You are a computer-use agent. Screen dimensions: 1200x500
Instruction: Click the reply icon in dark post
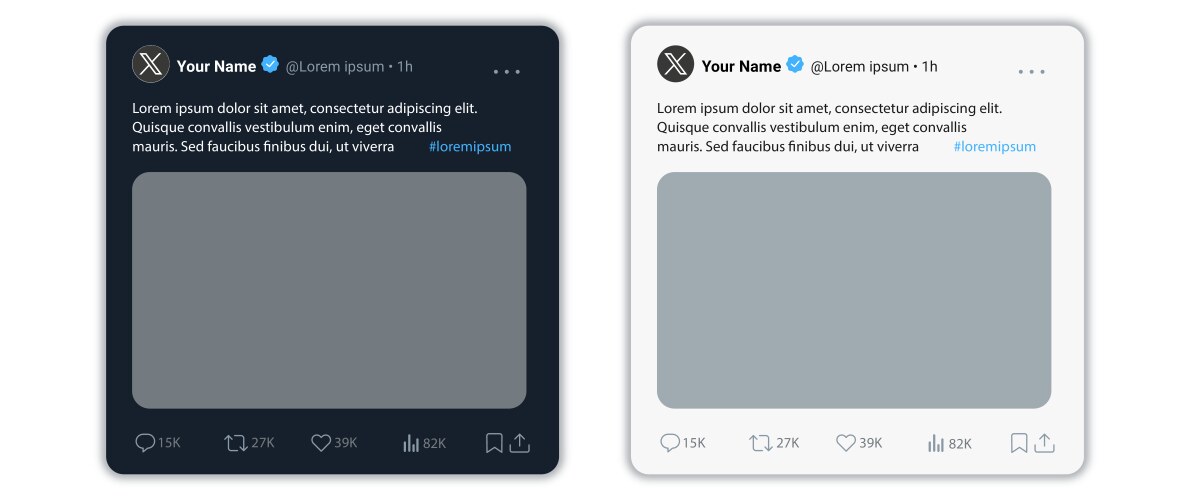145,442
